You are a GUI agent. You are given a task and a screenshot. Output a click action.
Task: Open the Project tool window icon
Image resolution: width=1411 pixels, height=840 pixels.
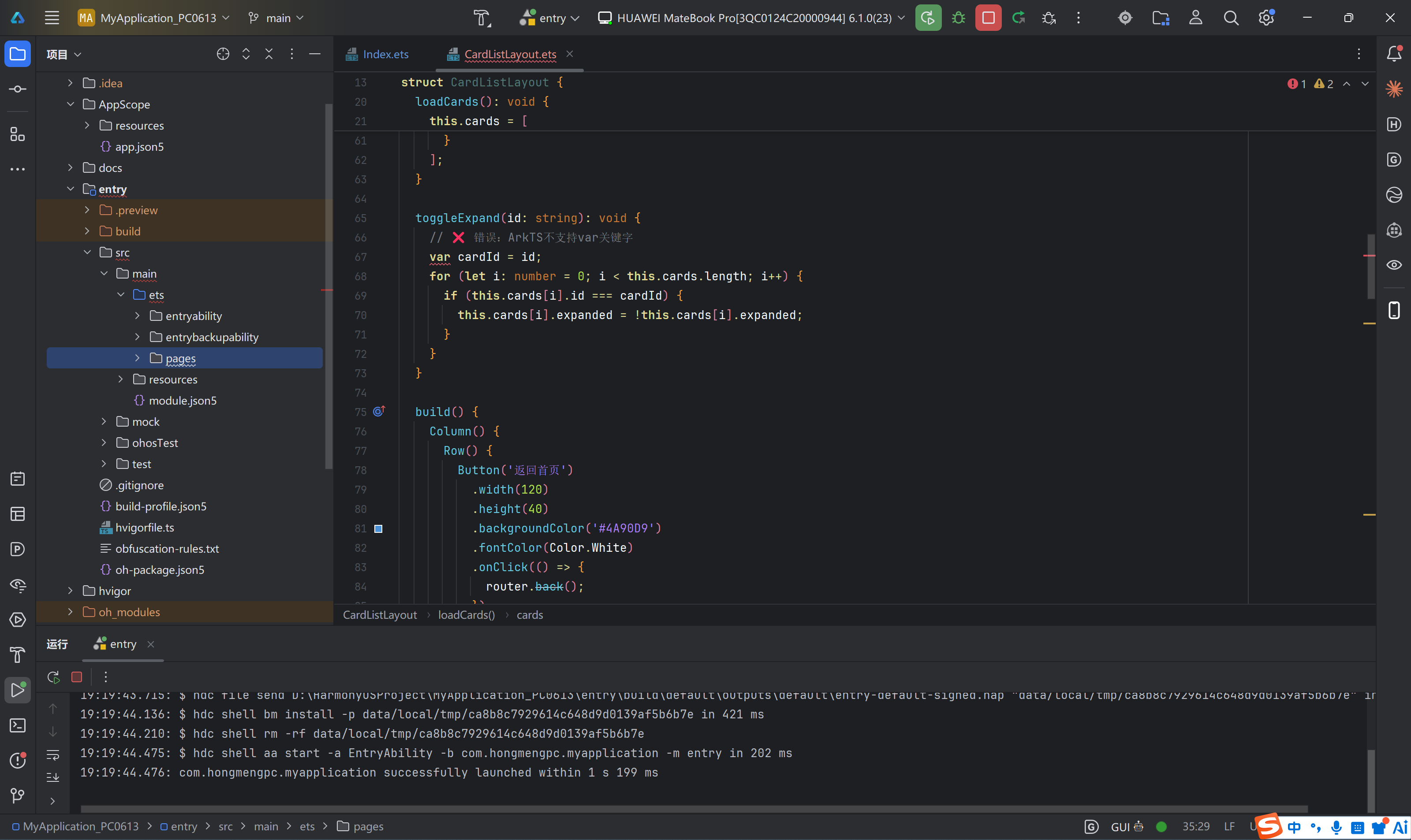point(18,54)
